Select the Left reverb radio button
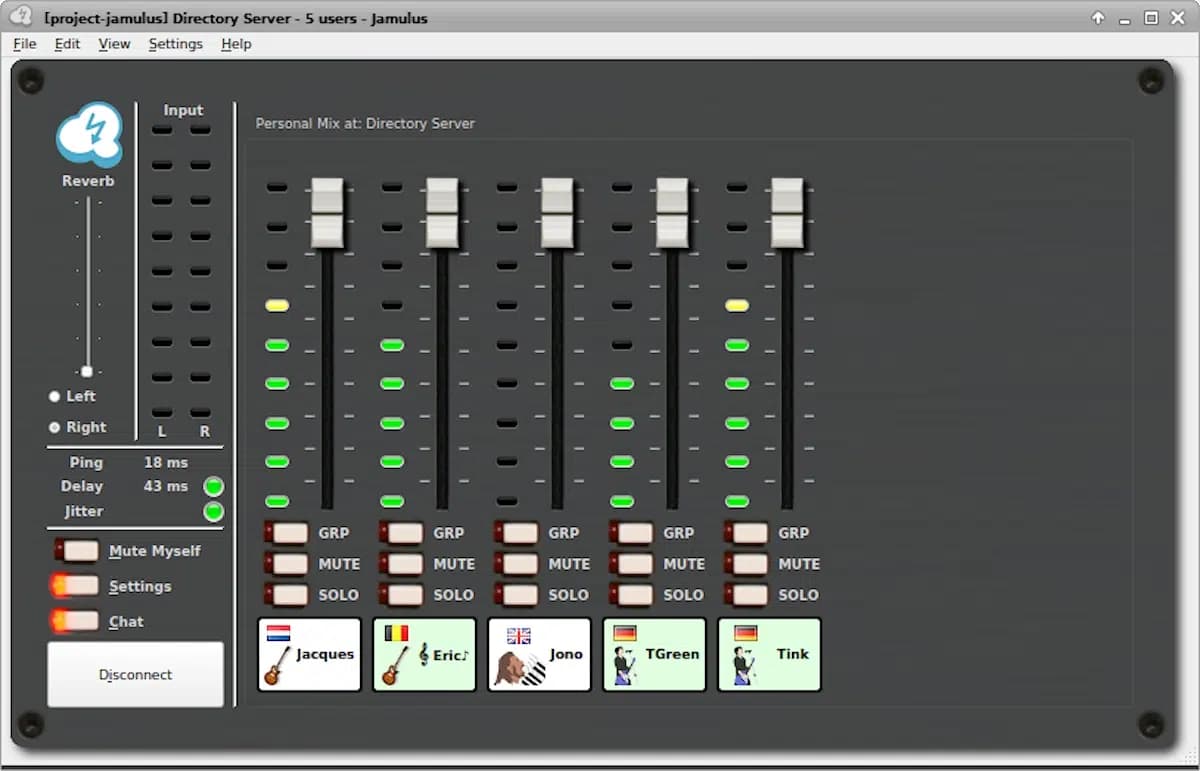The height and width of the screenshot is (771, 1200). coord(55,397)
